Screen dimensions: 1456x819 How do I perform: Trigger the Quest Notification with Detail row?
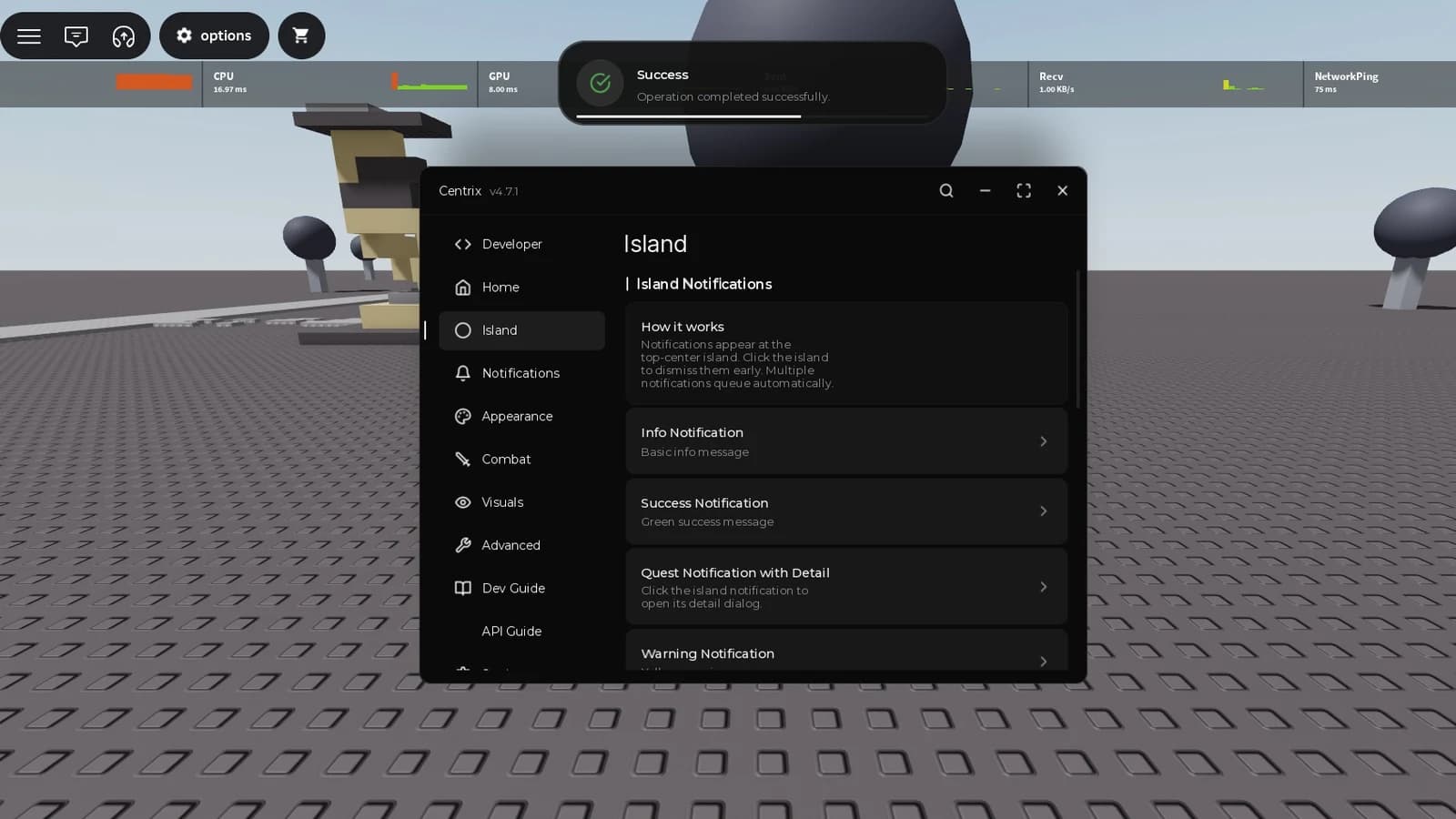click(x=846, y=587)
